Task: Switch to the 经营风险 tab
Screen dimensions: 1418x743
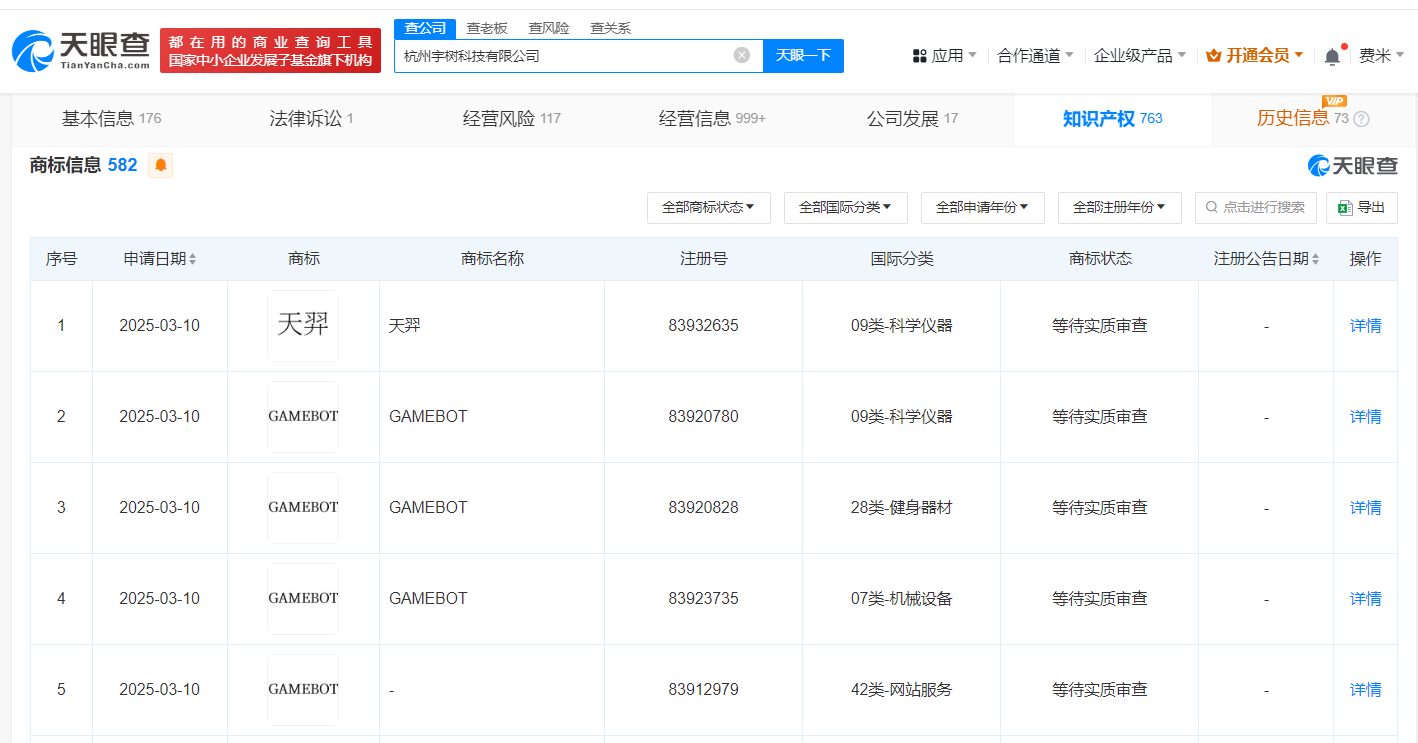Action: [511, 119]
